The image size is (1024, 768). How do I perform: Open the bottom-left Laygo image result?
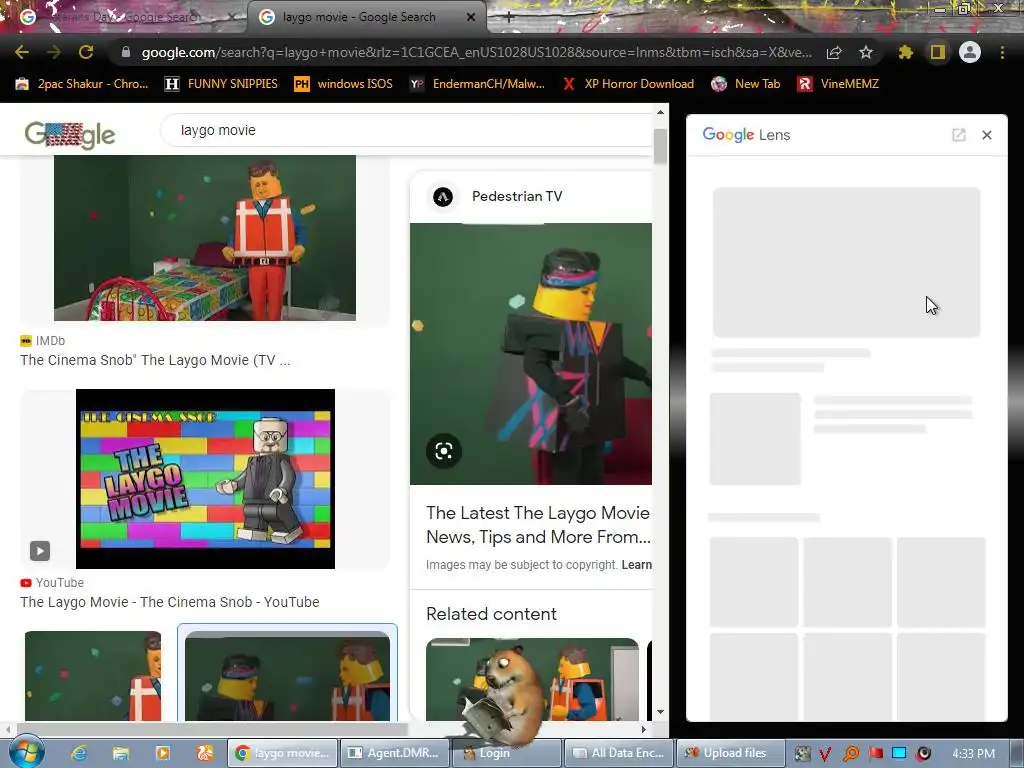[93, 676]
